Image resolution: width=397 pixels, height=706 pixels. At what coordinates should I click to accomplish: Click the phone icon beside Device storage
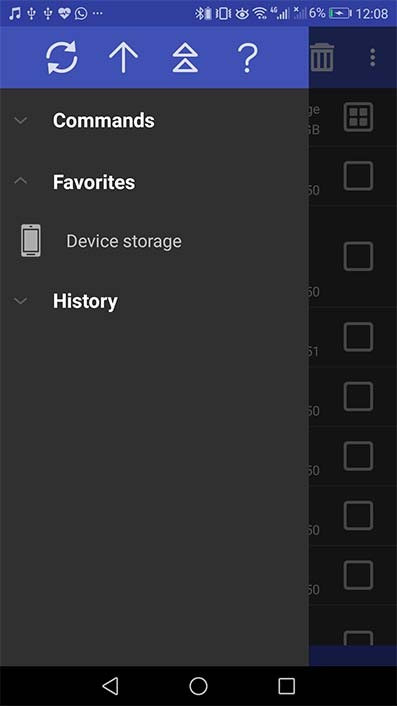(x=31, y=241)
